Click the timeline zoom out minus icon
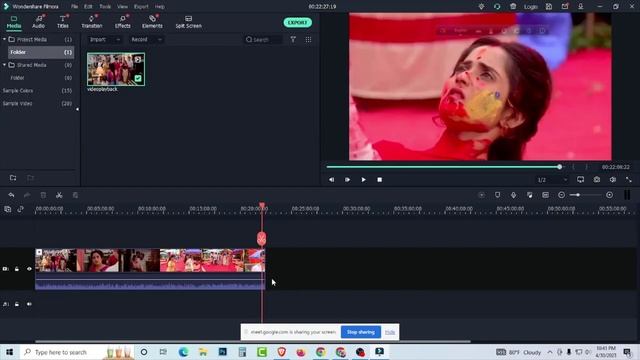640x360 pixels. coord(562,195)
